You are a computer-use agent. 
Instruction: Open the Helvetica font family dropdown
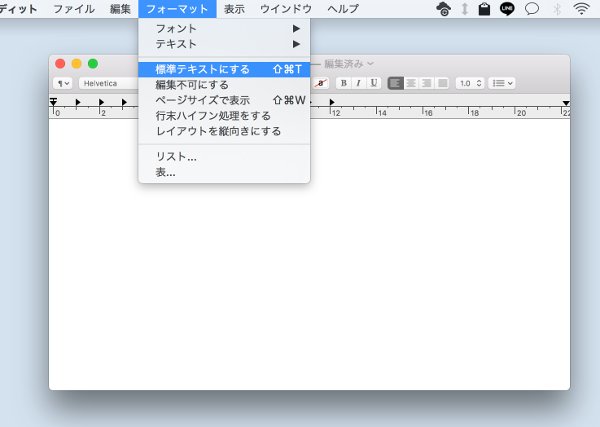[108, 83]
